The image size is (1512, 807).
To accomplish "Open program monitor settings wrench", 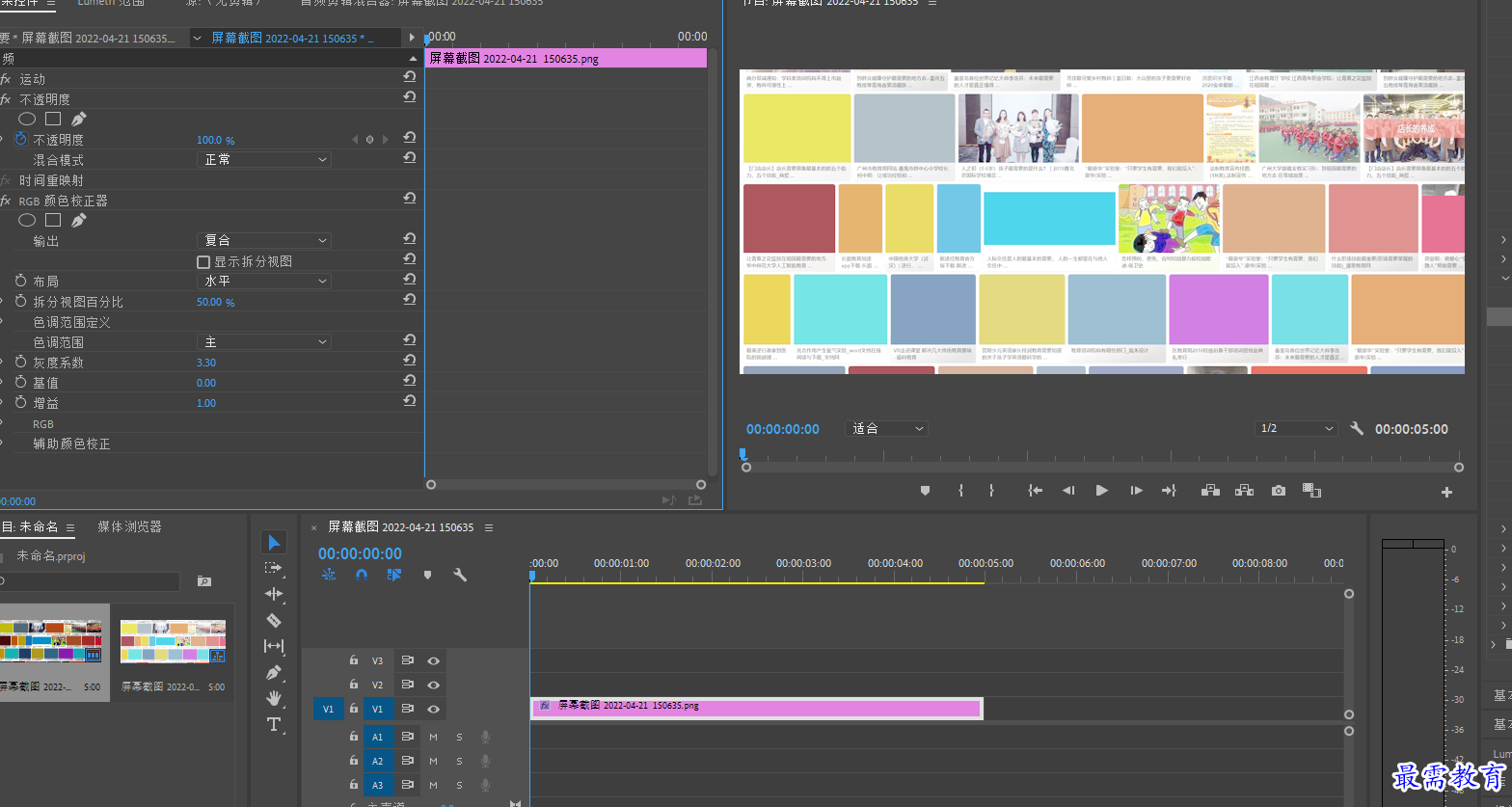I will tap(1357, 429).
